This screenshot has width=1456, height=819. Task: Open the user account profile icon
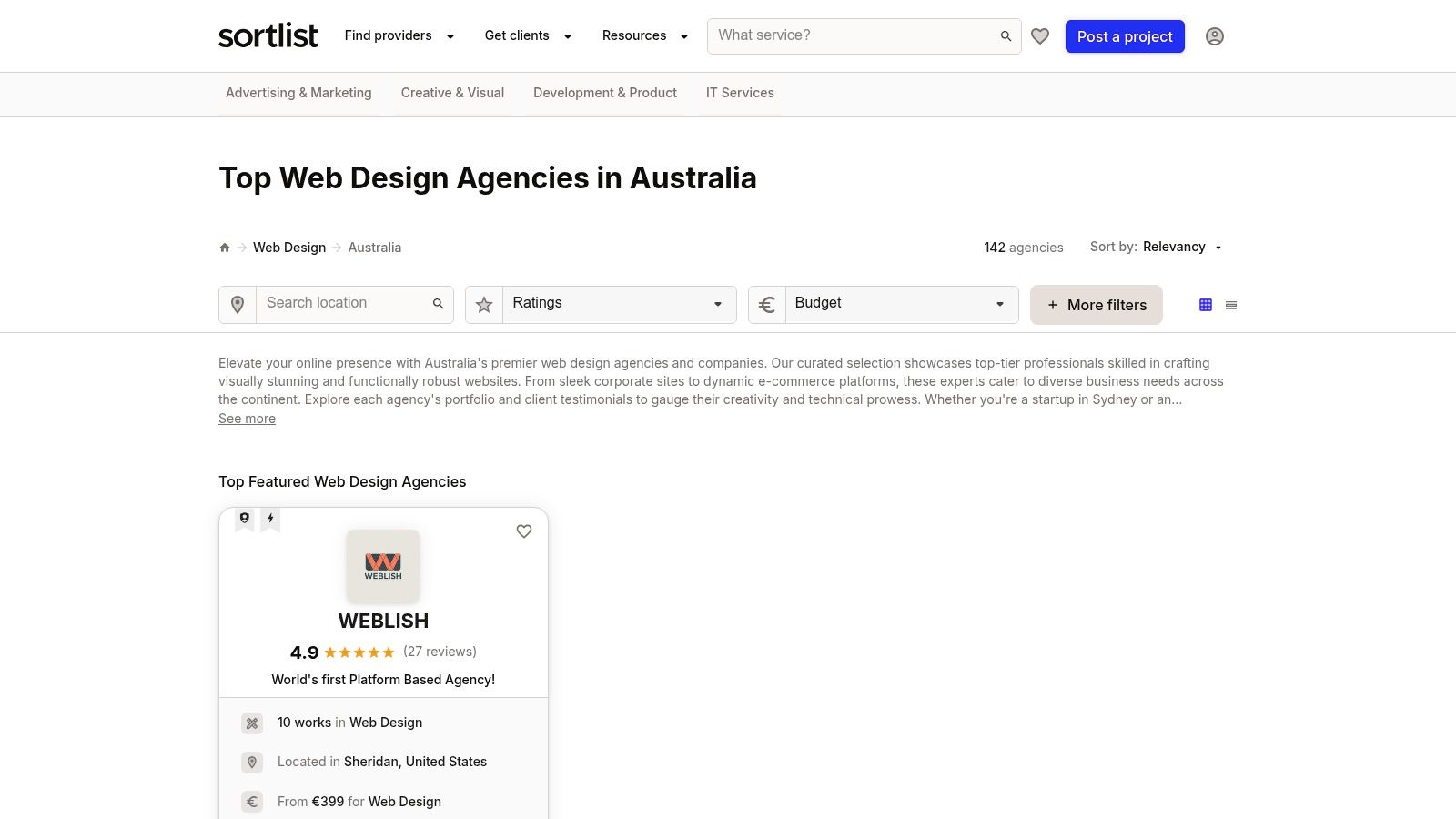pos(1214,36)
